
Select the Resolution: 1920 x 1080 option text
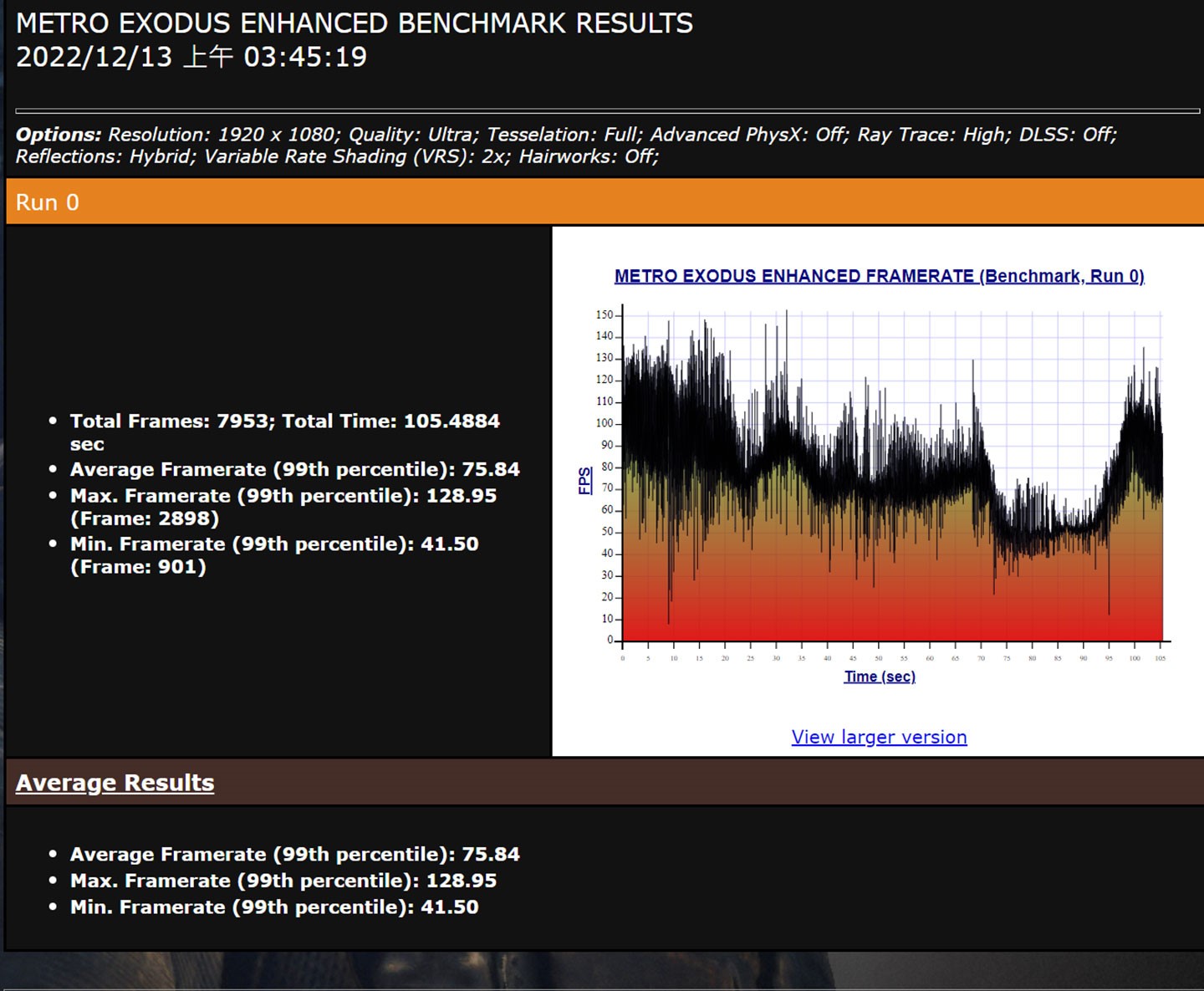(x=224, y=135)
